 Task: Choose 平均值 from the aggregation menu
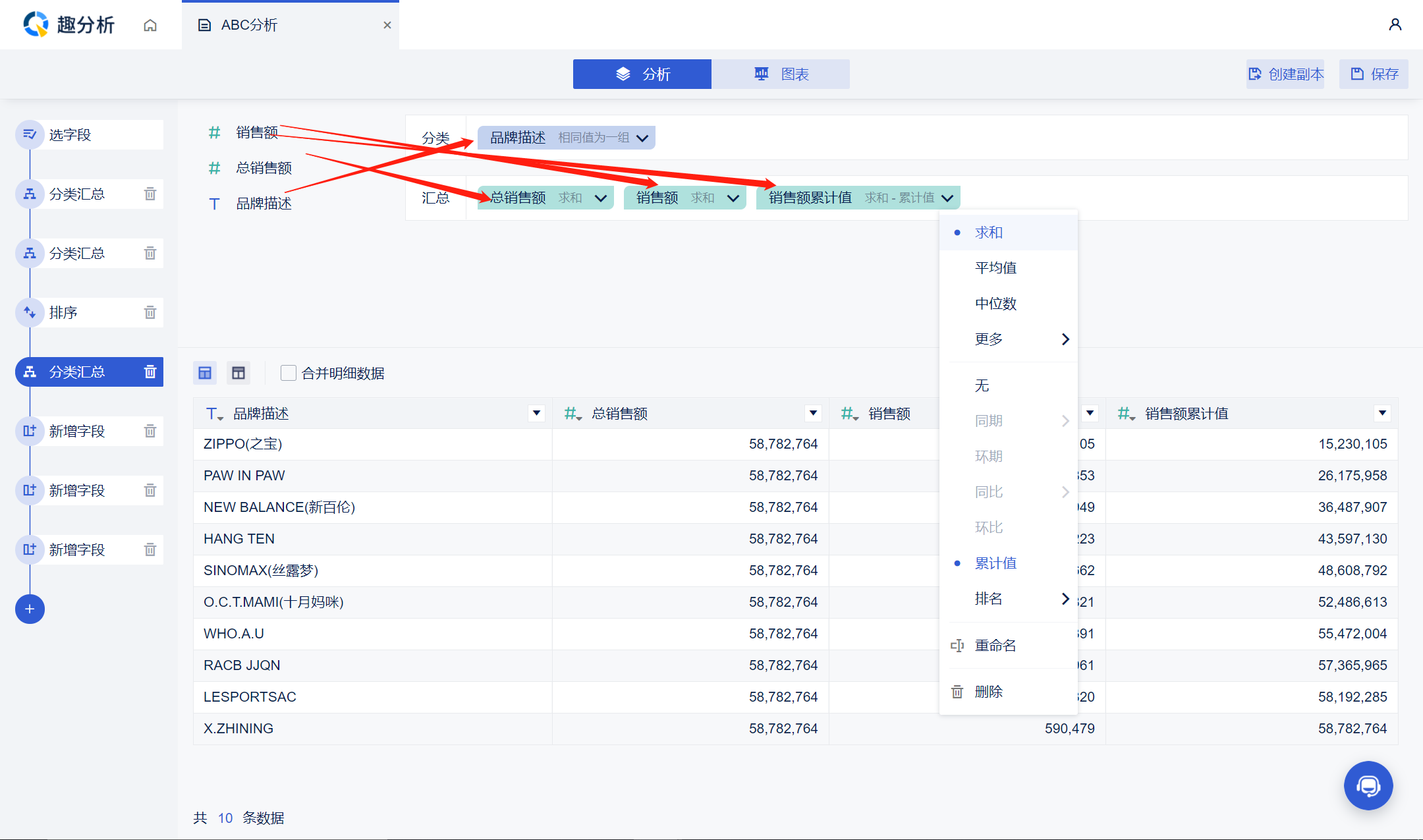tap(995, 268)
